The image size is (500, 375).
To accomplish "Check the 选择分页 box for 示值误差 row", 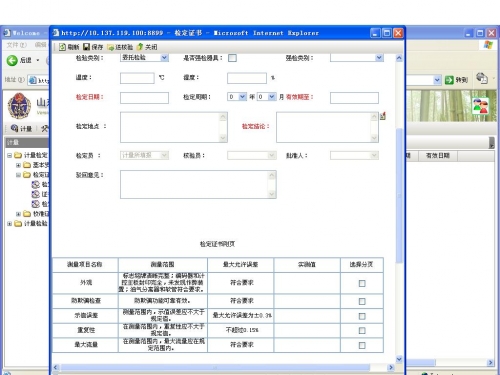I will (362, 316).
